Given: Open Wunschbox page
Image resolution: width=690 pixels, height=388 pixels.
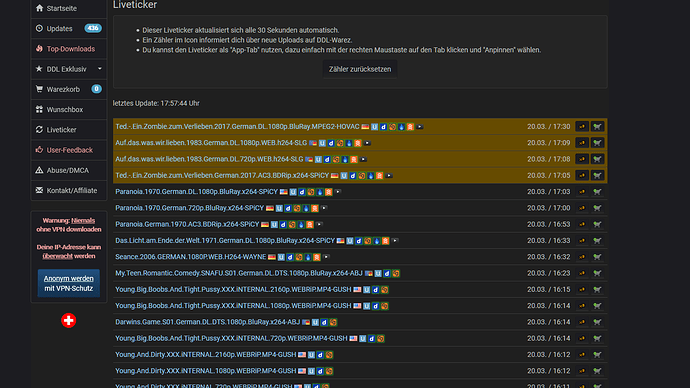Looking at the screenshot, I should [69, 110].
